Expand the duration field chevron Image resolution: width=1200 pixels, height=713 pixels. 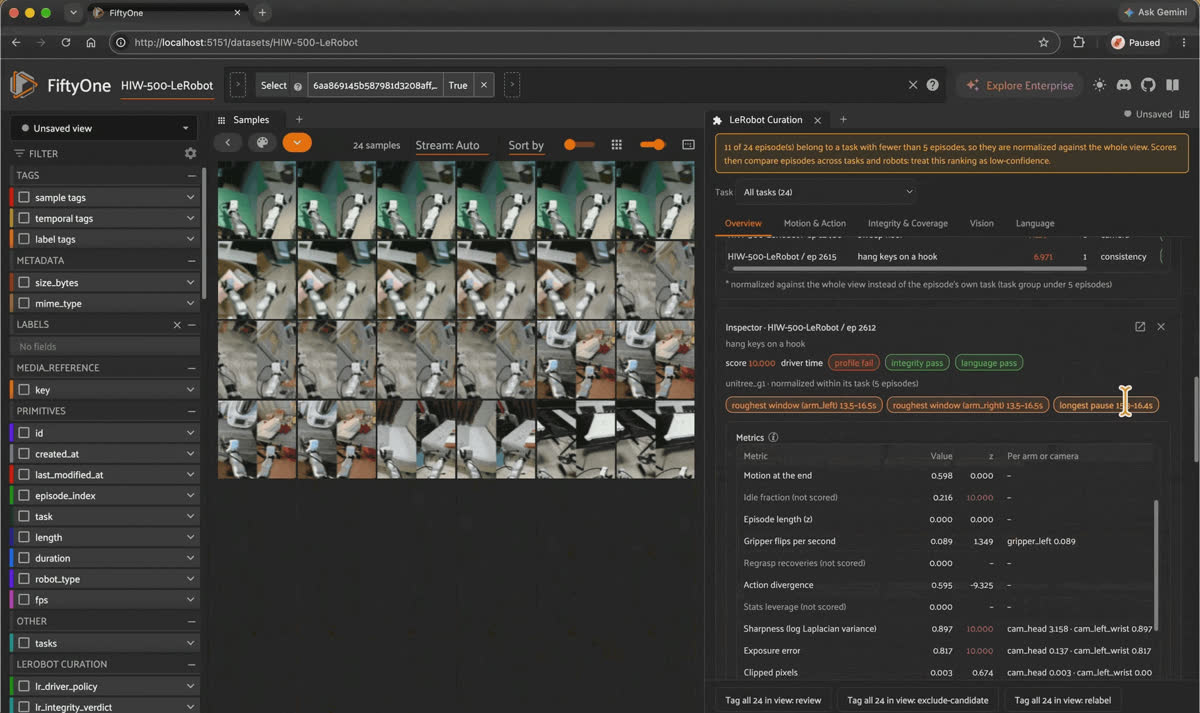[190, 558]
